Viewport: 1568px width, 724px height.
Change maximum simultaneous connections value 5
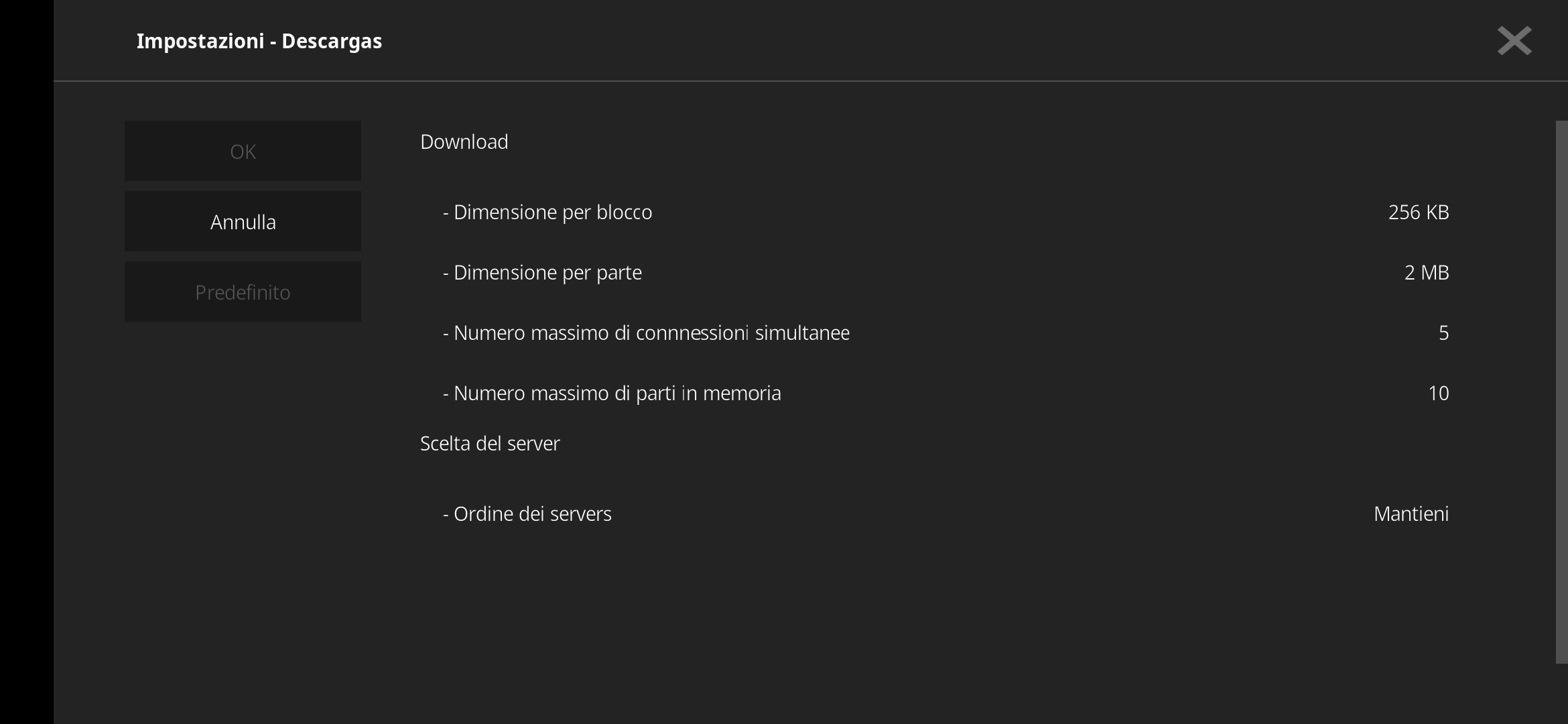1445,333
